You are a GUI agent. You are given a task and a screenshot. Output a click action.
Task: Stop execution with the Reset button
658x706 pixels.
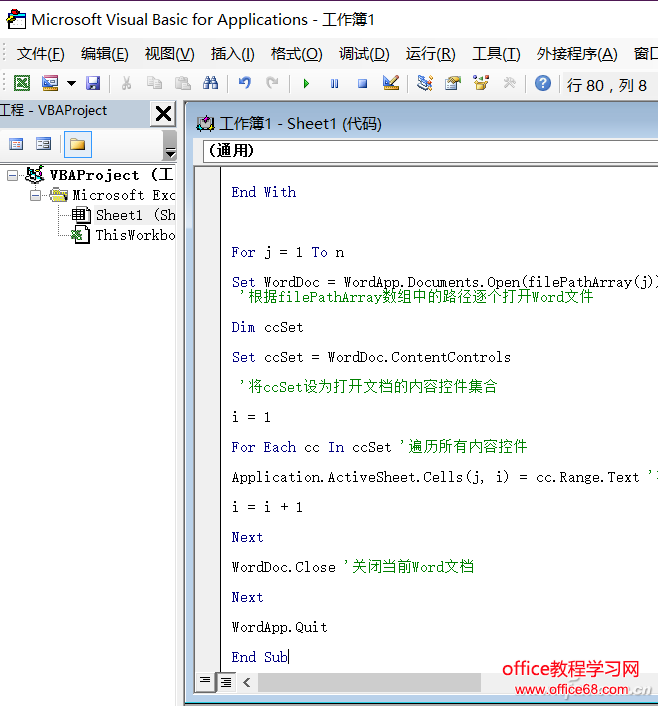click(x=362, y=83)
